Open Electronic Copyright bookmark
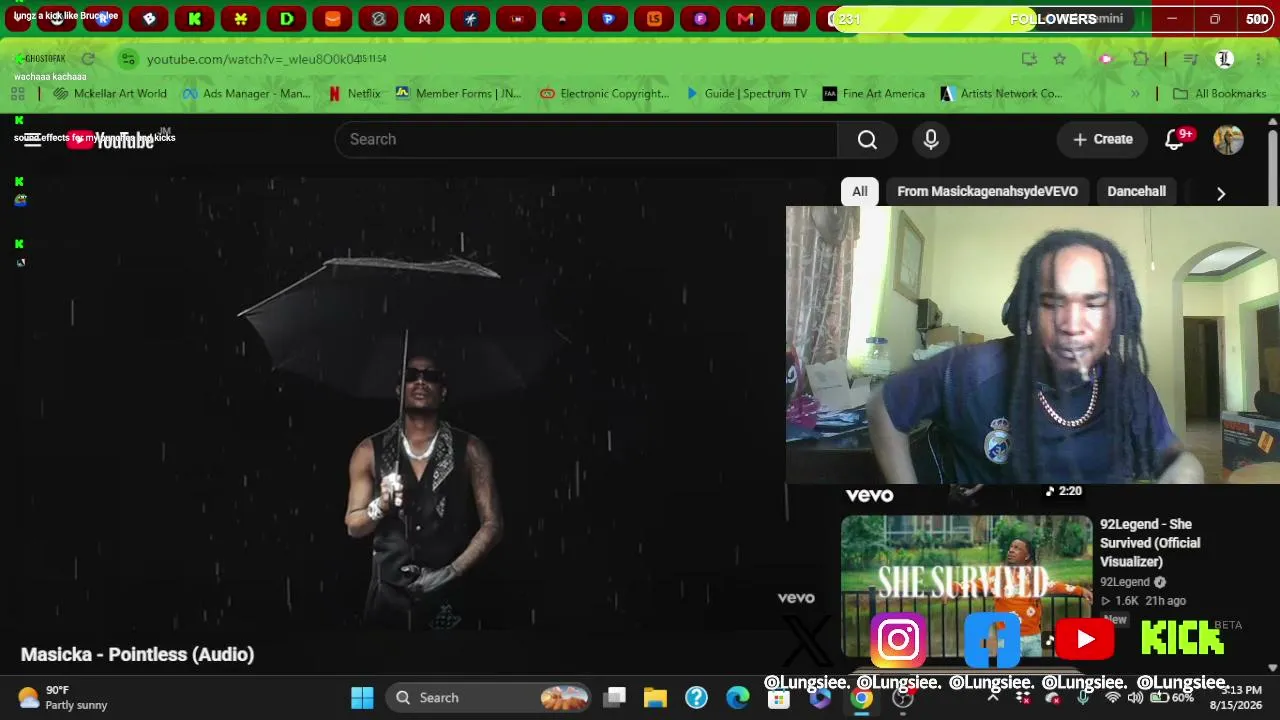This screenshot has width=1280, height=720. (x=605, y=94)
